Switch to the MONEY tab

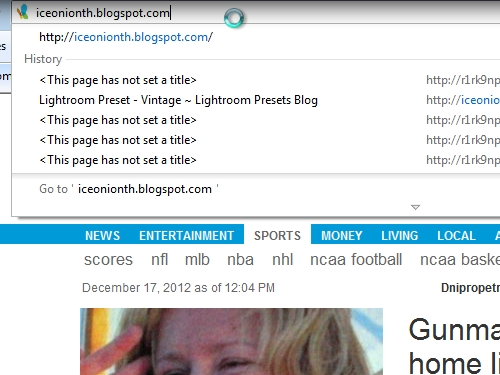pyautogui.click(x=342, y=236)
